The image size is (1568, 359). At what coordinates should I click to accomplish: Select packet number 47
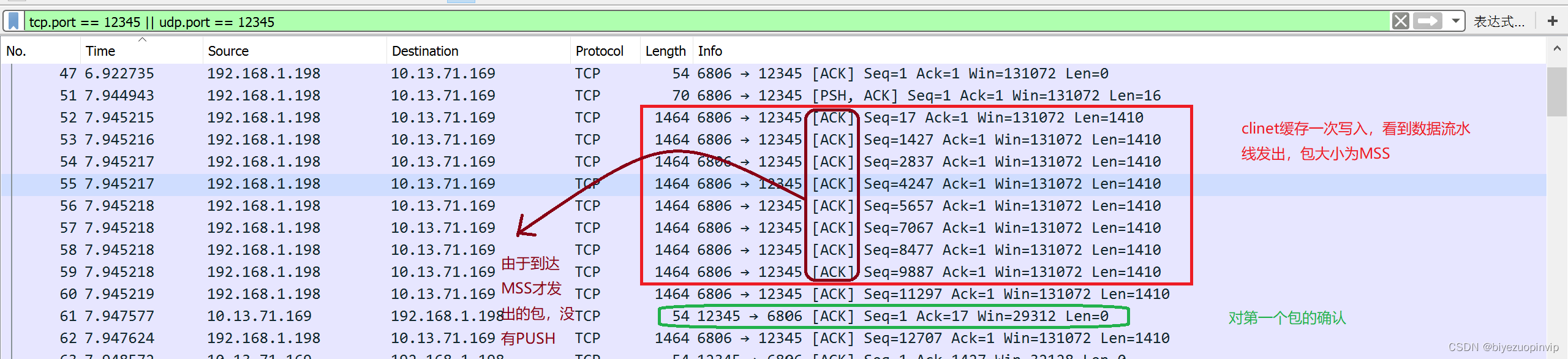[773, 74]
